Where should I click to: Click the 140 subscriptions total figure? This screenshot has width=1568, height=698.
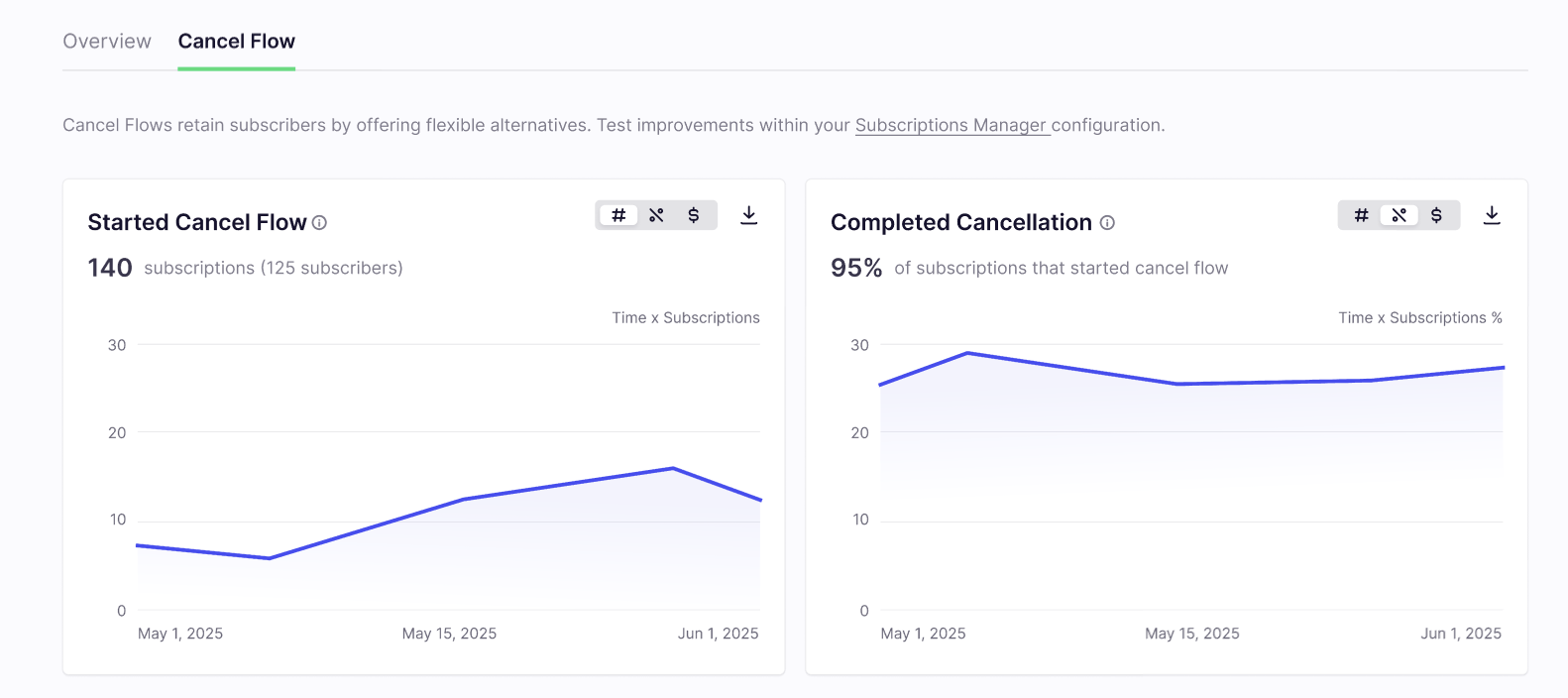point(110,268)
